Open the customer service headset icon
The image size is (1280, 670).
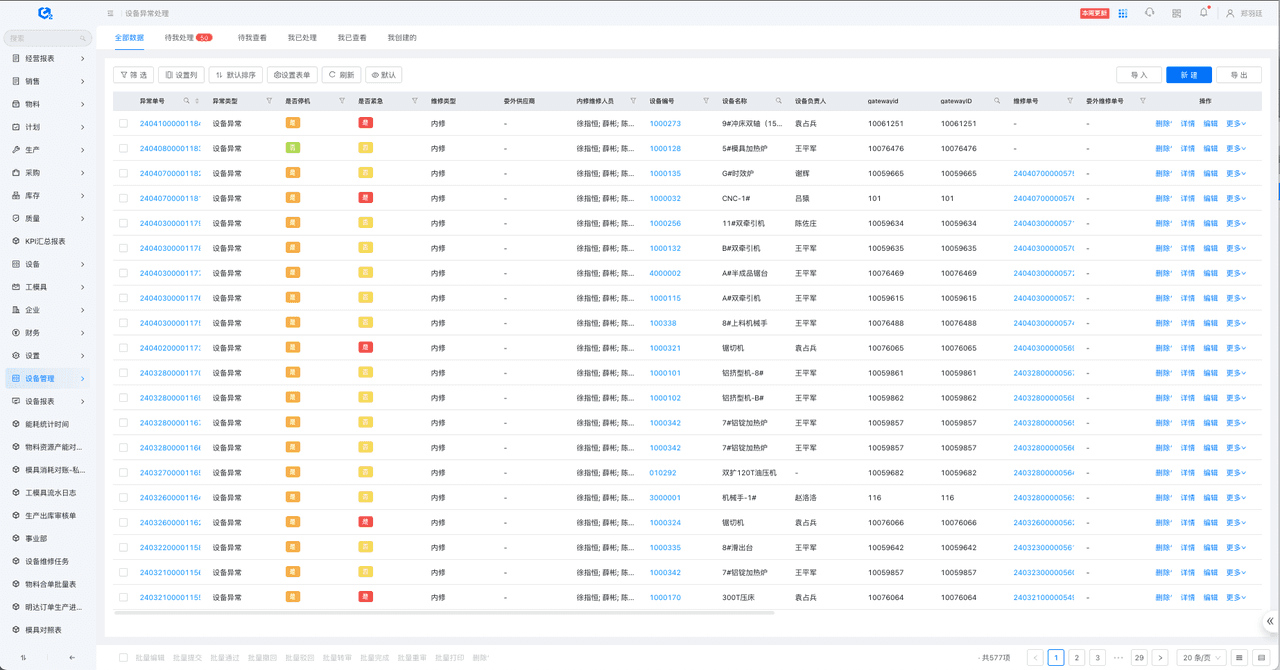tap(1149, 13)
